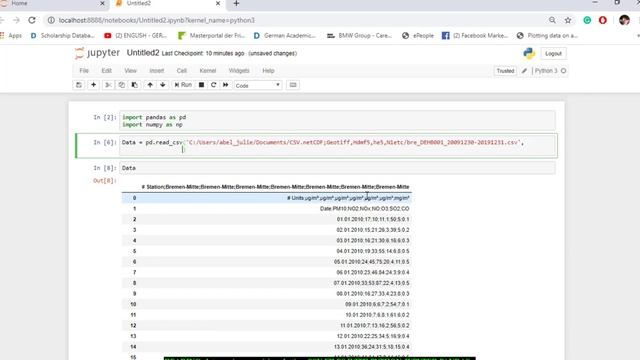Screen dimensions: 640x360
Task: Open the Edit menu
Action: pyautogui.click(x=107, y=71)
